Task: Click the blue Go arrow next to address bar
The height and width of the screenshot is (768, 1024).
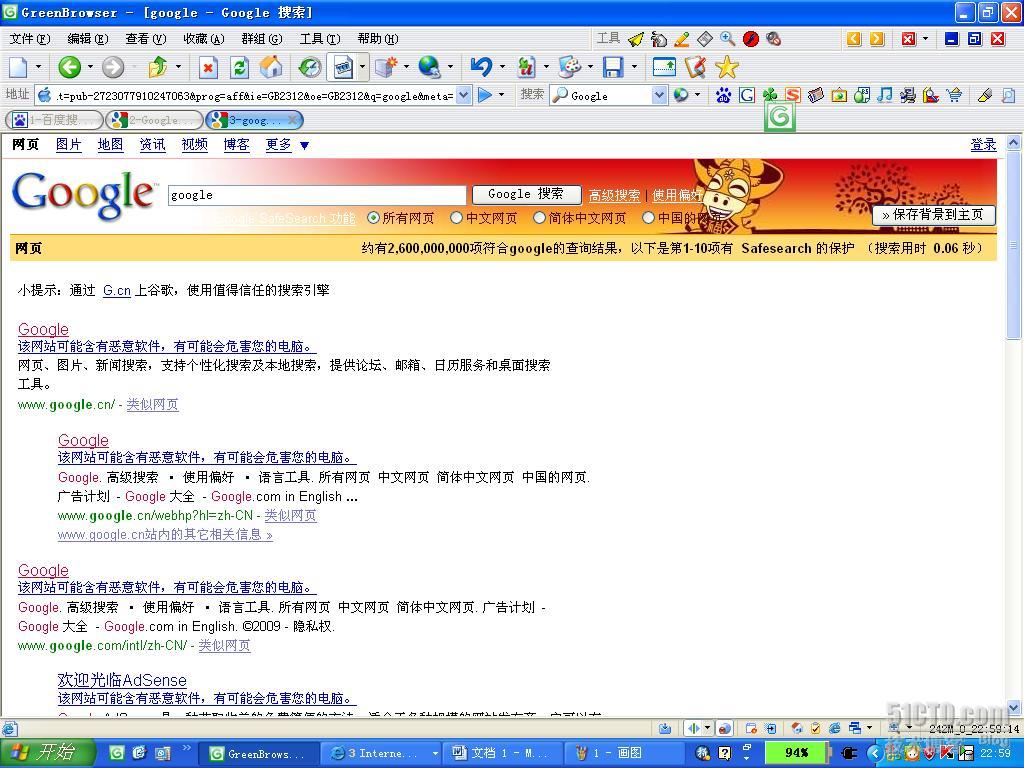Action: (x=485, y=95)
